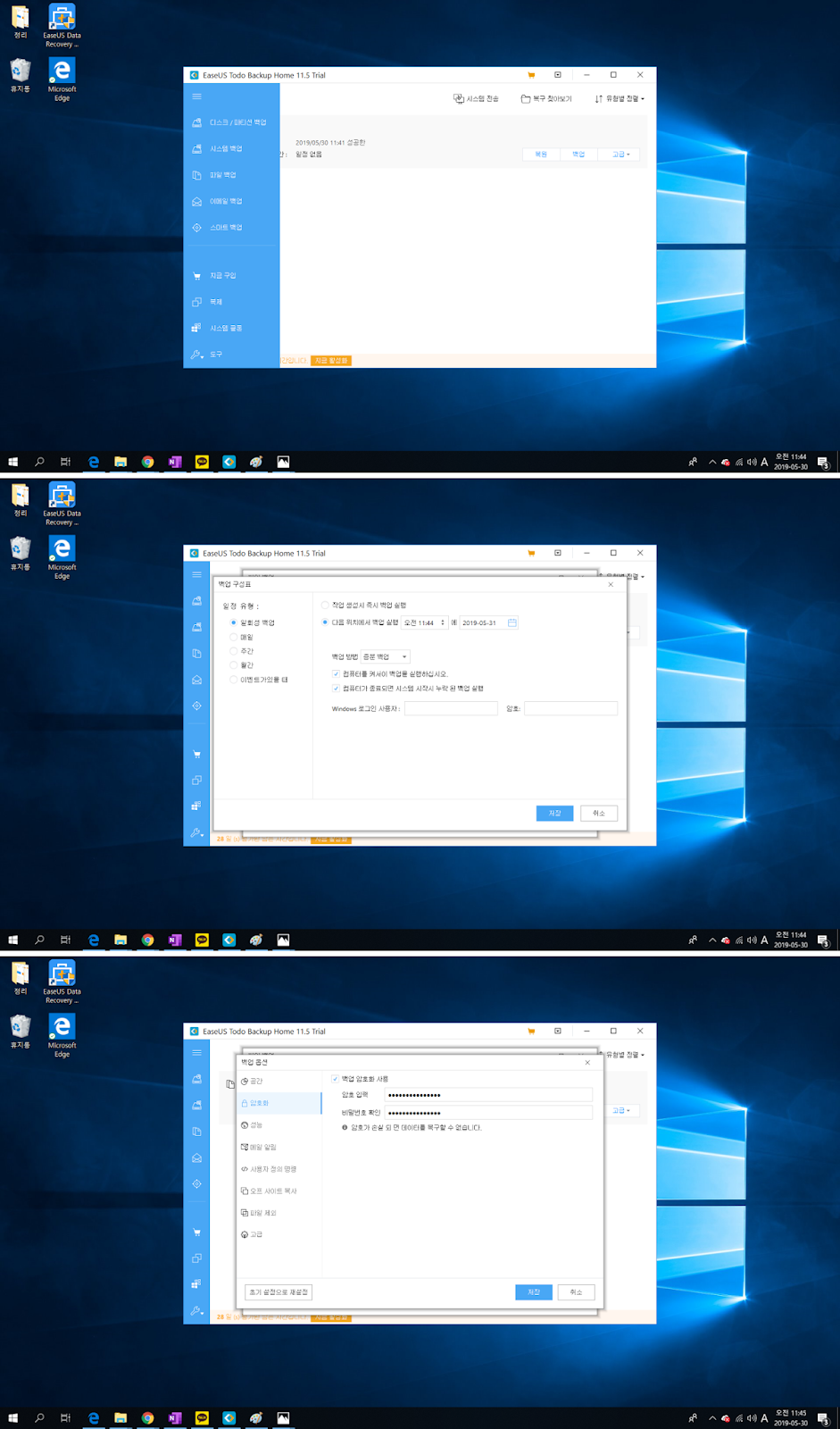Open 스마트 백업 in the expanded sidebar

tap(218, 228)
